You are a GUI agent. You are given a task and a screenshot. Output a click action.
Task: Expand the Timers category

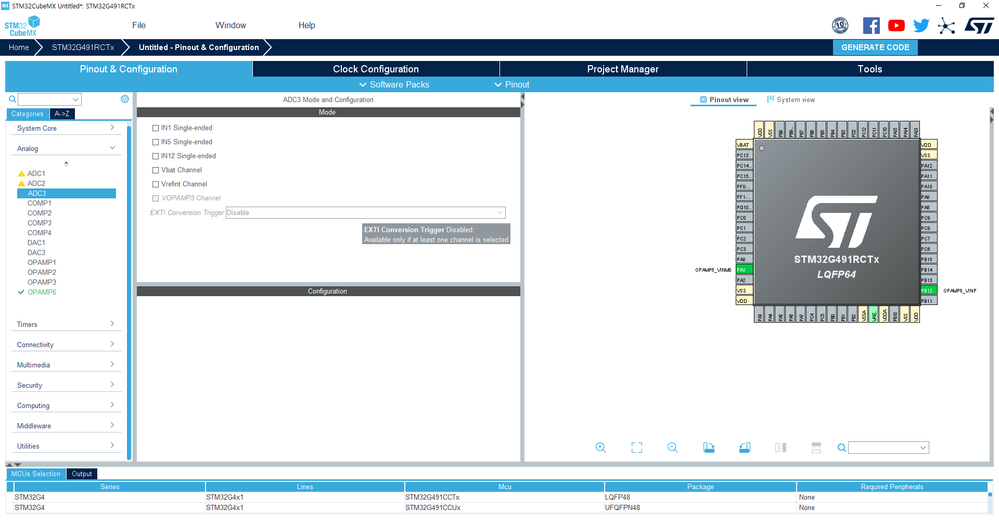tap(66, 324)
